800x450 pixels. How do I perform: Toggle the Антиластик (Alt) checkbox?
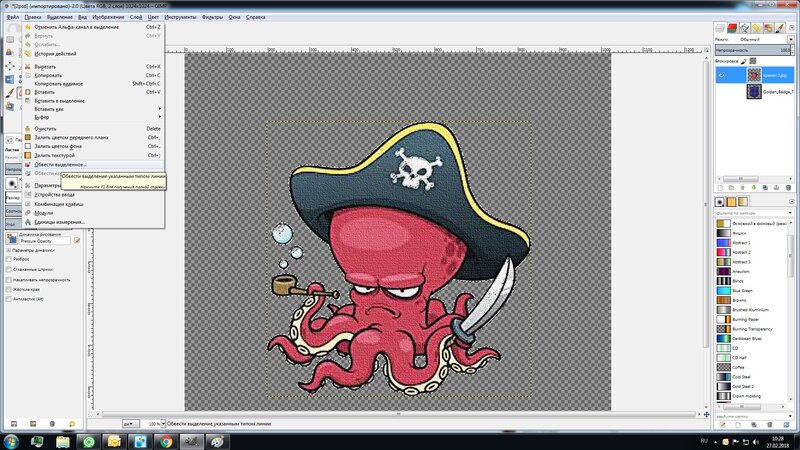[9, 299]
